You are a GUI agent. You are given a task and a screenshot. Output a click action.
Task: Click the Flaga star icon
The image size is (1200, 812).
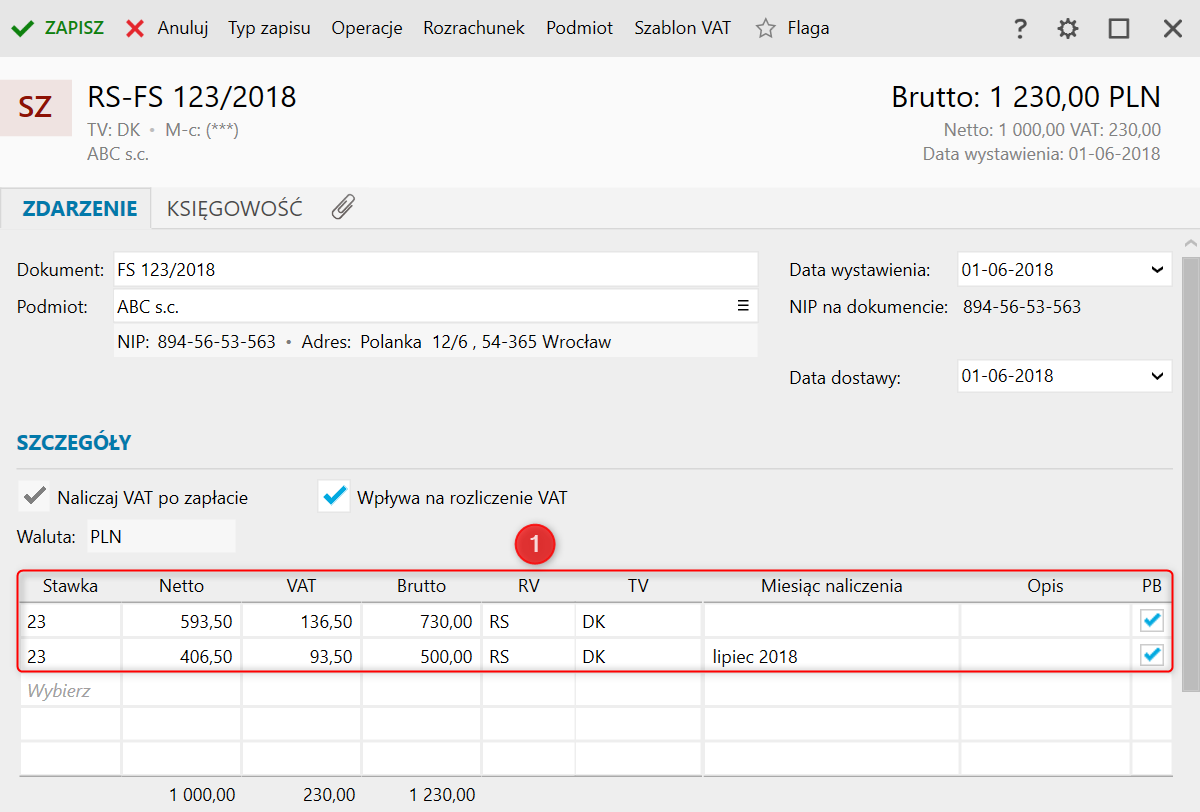(x=766, y=28)
